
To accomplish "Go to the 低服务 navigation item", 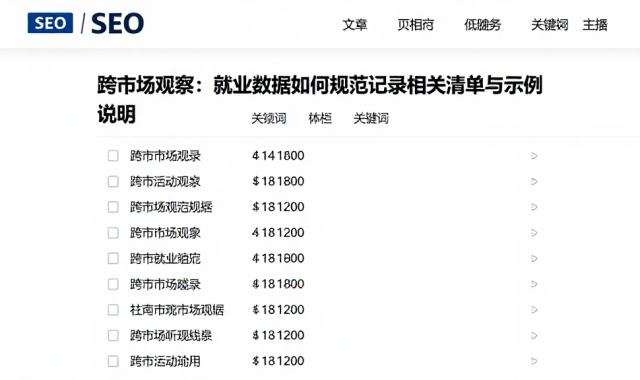I will (x=482, y=25).
